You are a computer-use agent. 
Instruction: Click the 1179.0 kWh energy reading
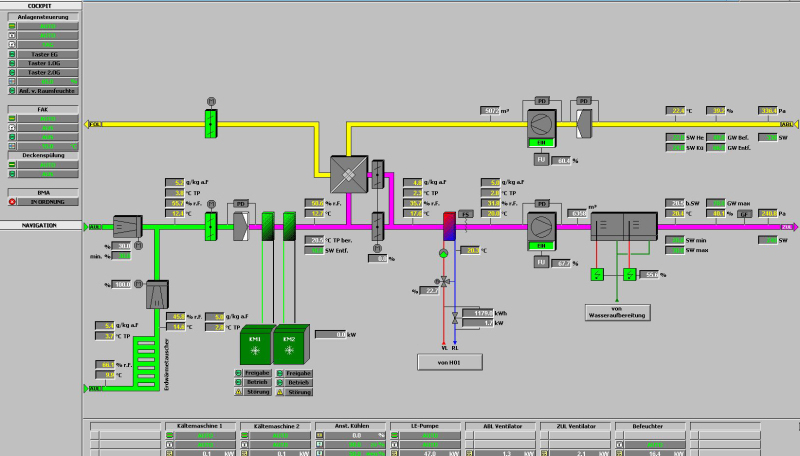click(478, 313)
